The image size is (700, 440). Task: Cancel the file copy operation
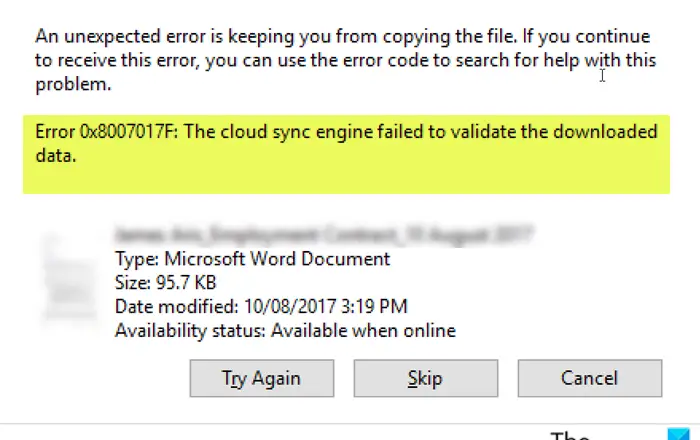590,378
